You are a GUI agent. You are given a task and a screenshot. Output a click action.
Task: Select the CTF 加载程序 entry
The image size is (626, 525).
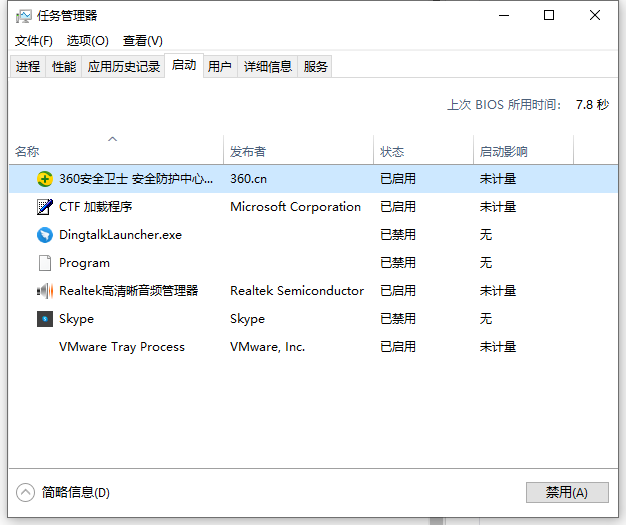pos(96,207)
